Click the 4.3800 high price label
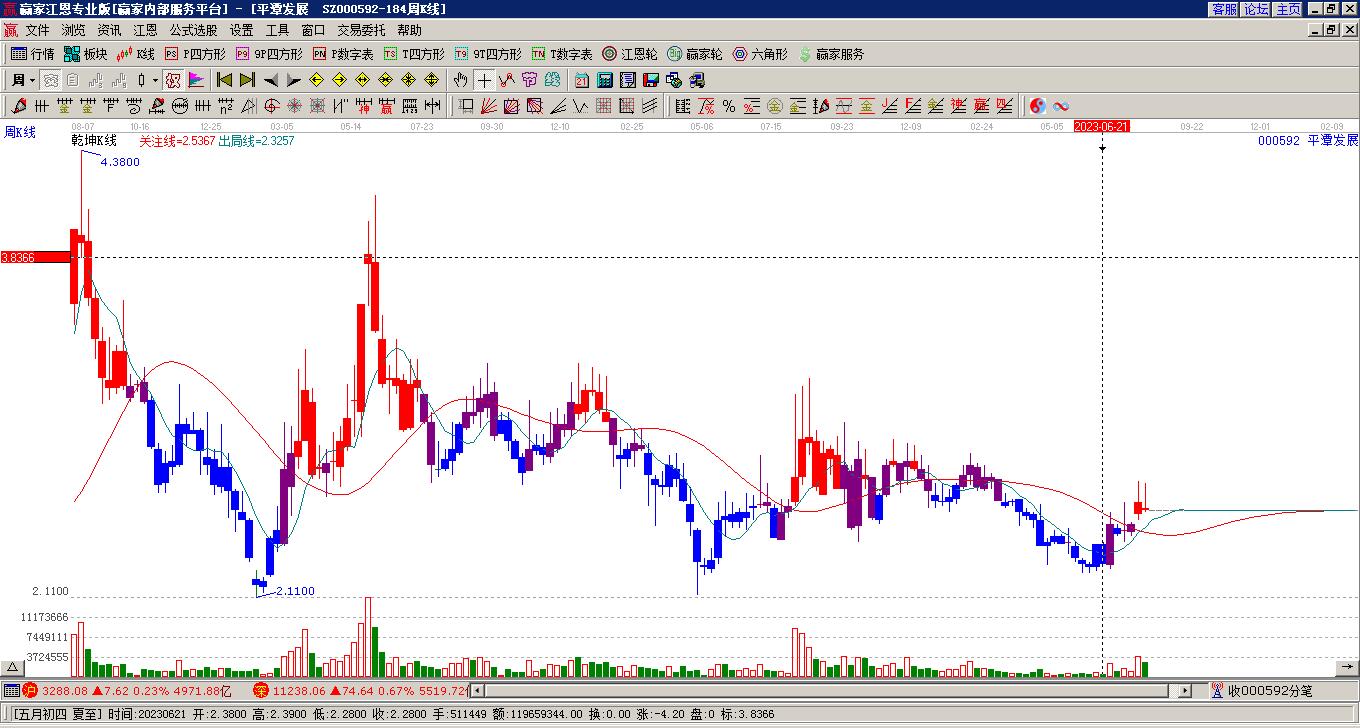Viewport: 1360px width, 728px height. pos(120,162)
